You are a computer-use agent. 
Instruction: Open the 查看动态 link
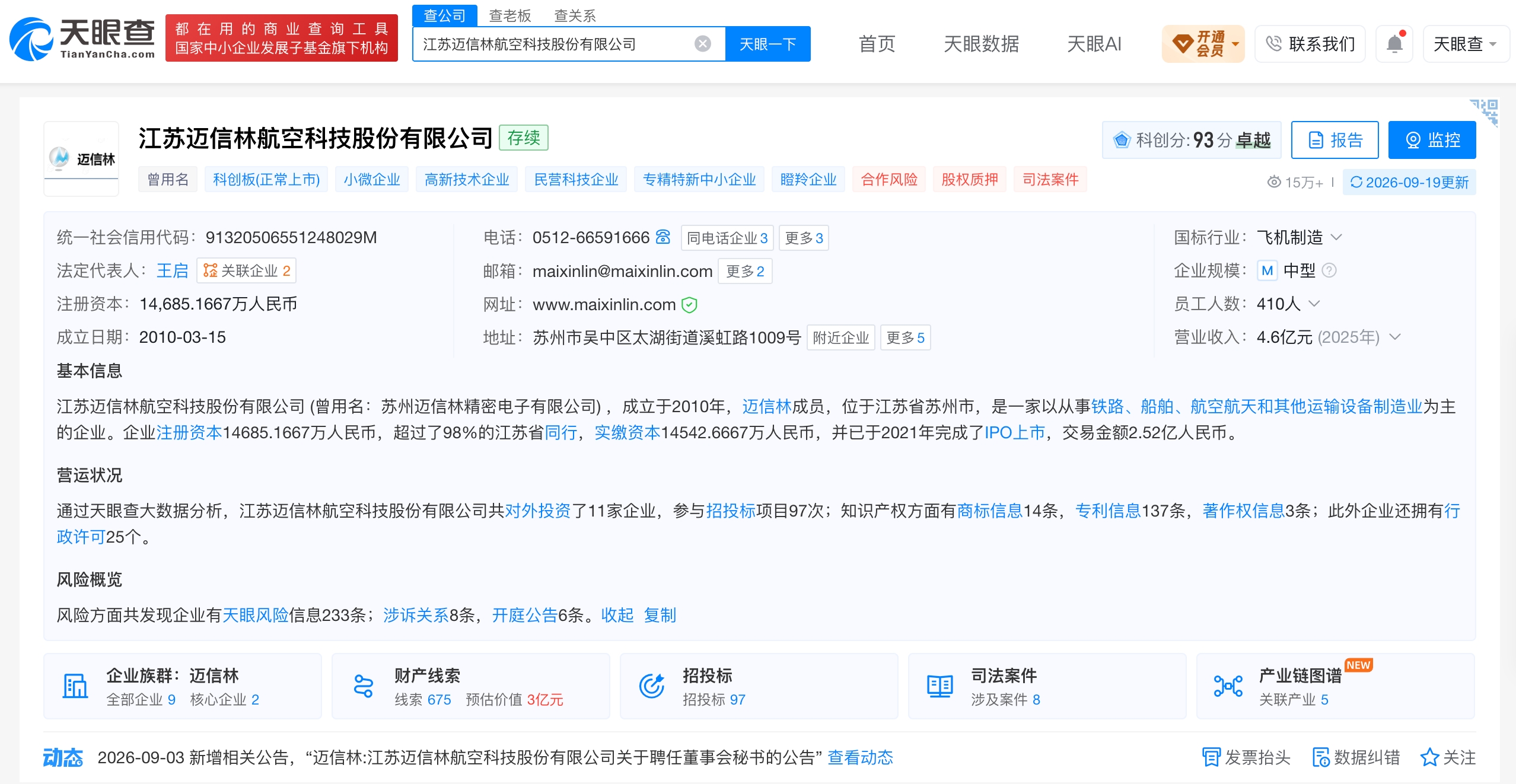pos(860,757)
